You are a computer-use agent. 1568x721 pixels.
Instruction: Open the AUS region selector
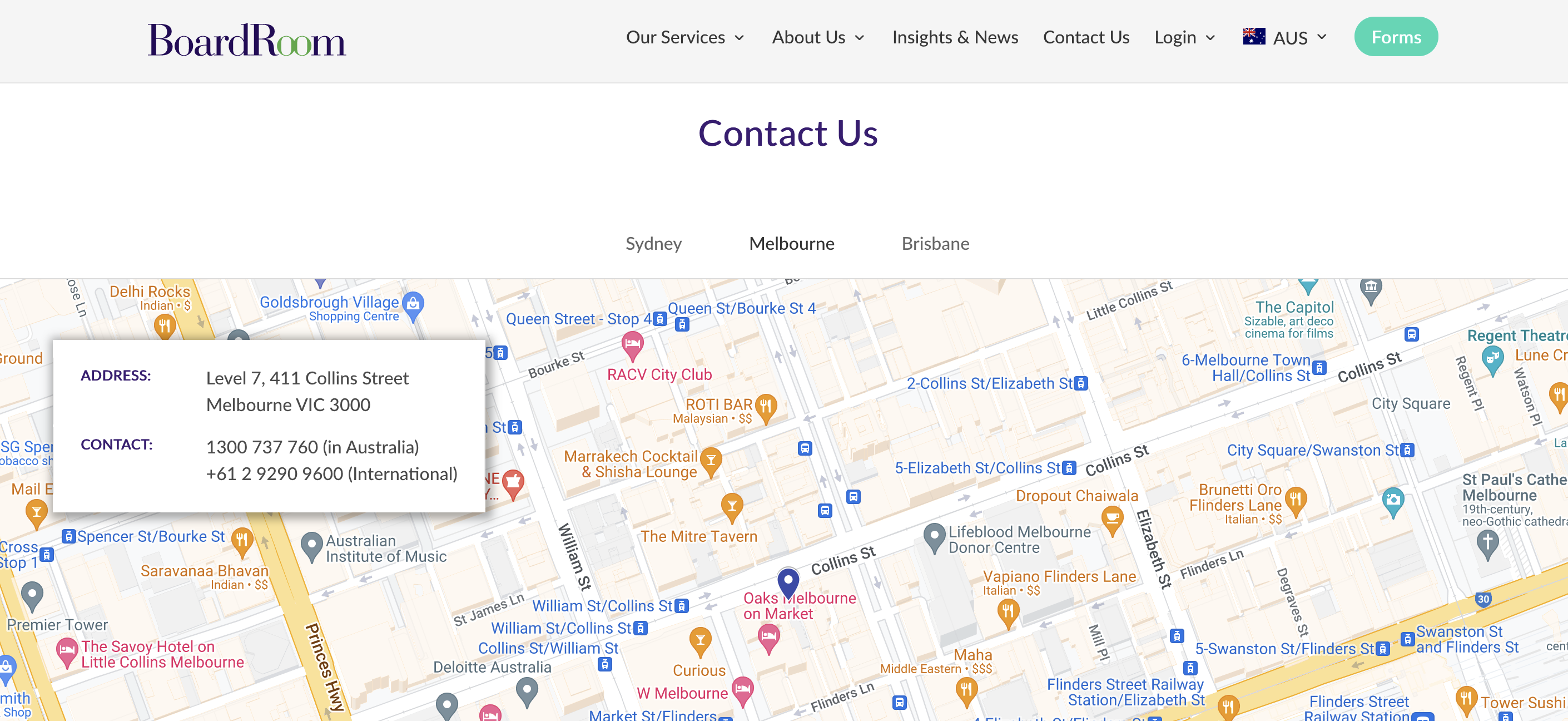point(1284,37)
